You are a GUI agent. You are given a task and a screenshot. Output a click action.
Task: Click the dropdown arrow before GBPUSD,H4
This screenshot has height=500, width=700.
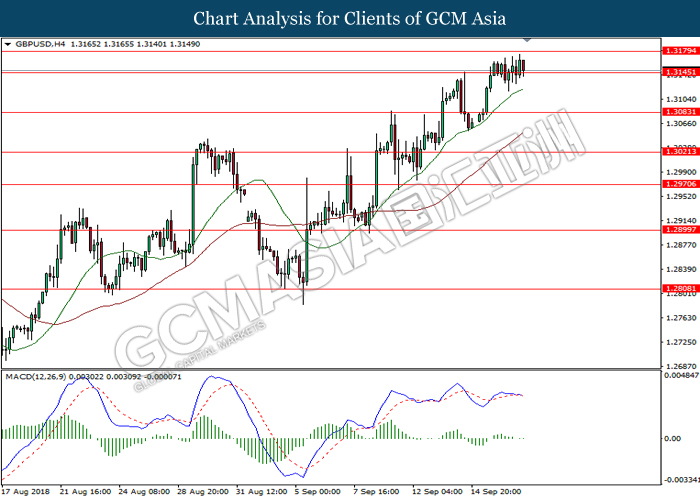[x=8, y=44]
